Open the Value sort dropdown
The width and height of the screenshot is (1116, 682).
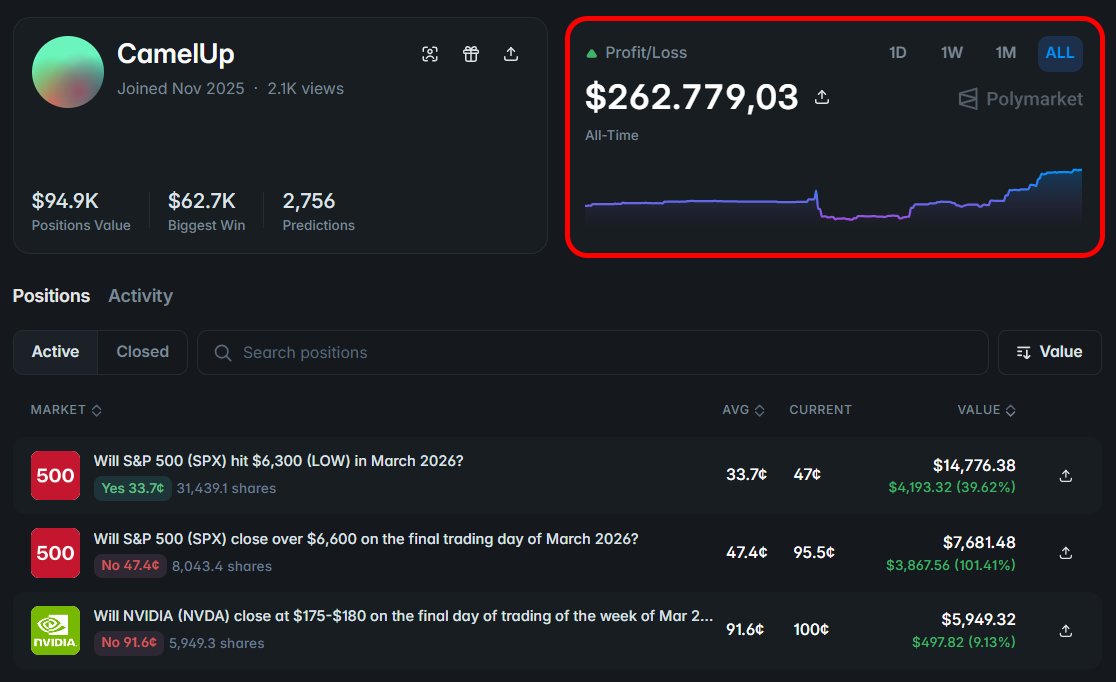click(1050, 352)
